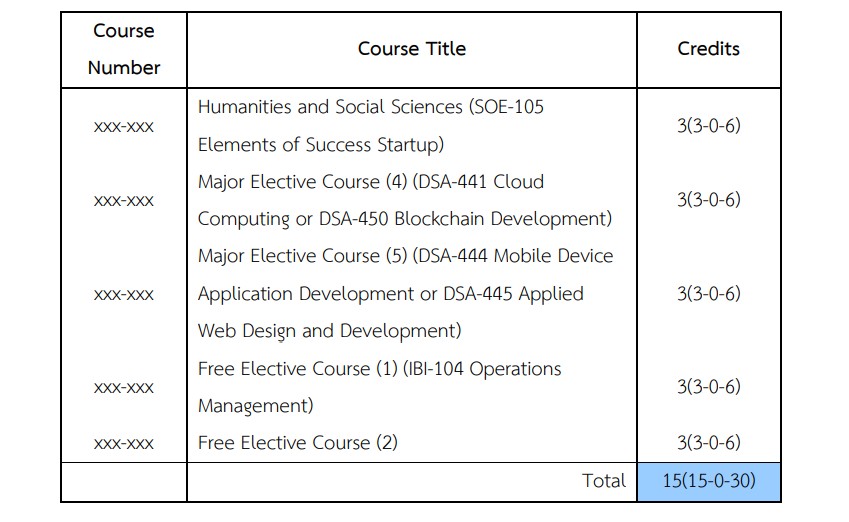The image size is (849, 522).
Task: Click the credits value for Major Elective (5)
Action: click(708, 293)
